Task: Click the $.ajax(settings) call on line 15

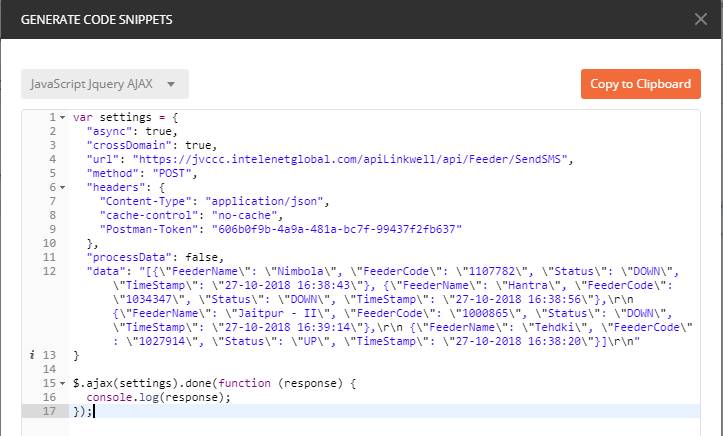Action: point(125,383)
